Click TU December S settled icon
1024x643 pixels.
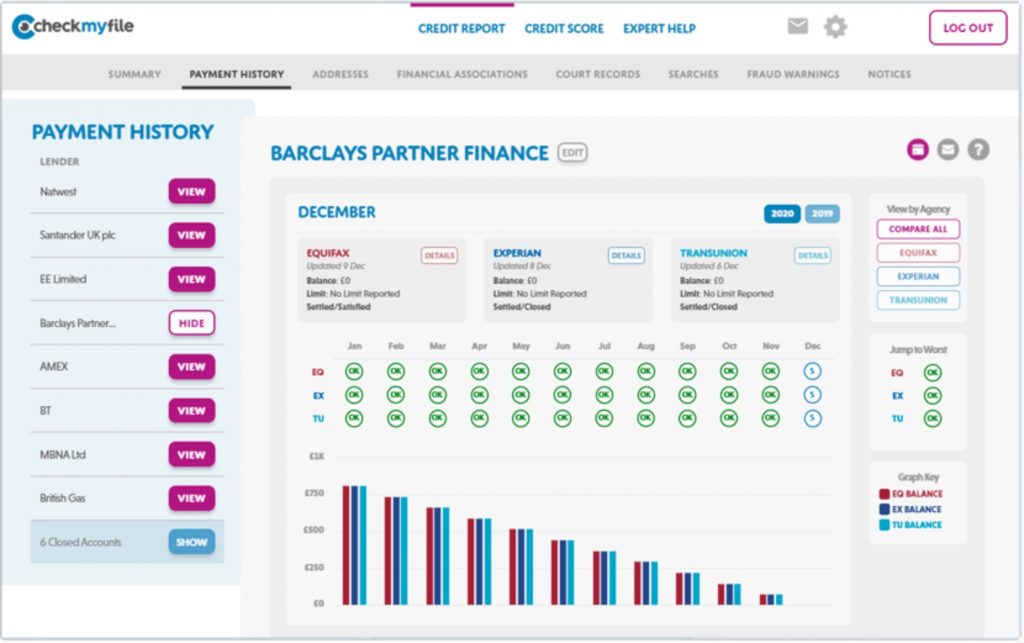point(812,418)
